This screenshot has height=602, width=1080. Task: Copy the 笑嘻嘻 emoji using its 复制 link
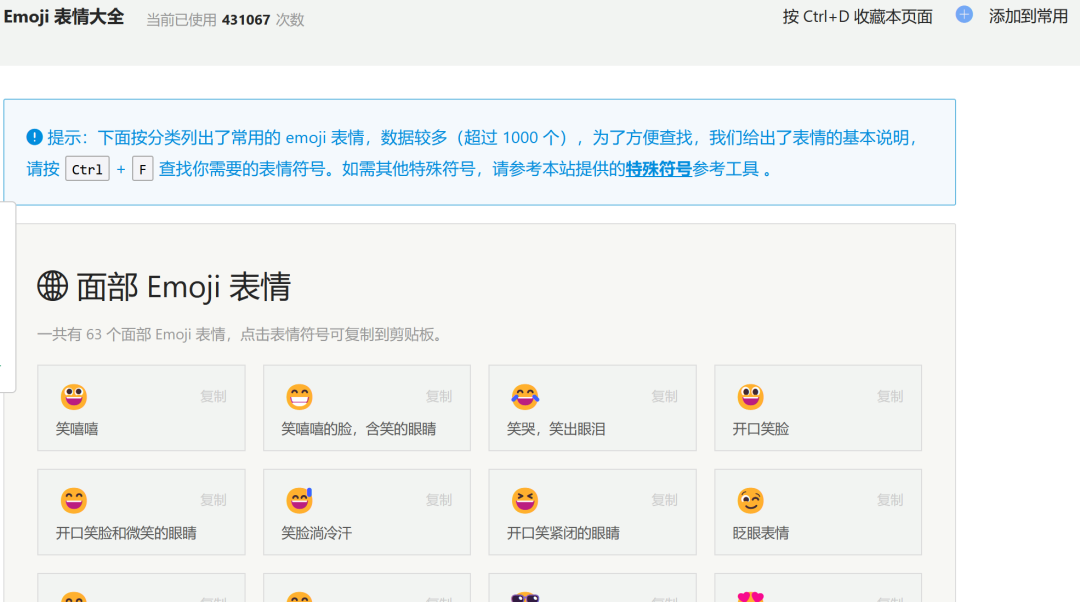[x=212, y=396]
